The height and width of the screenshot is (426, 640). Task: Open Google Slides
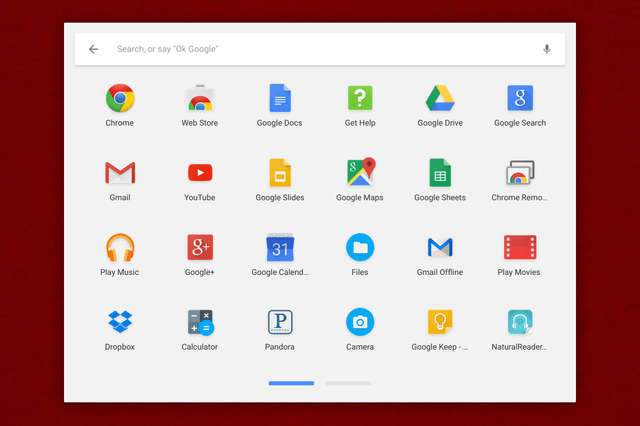point(280,173)
